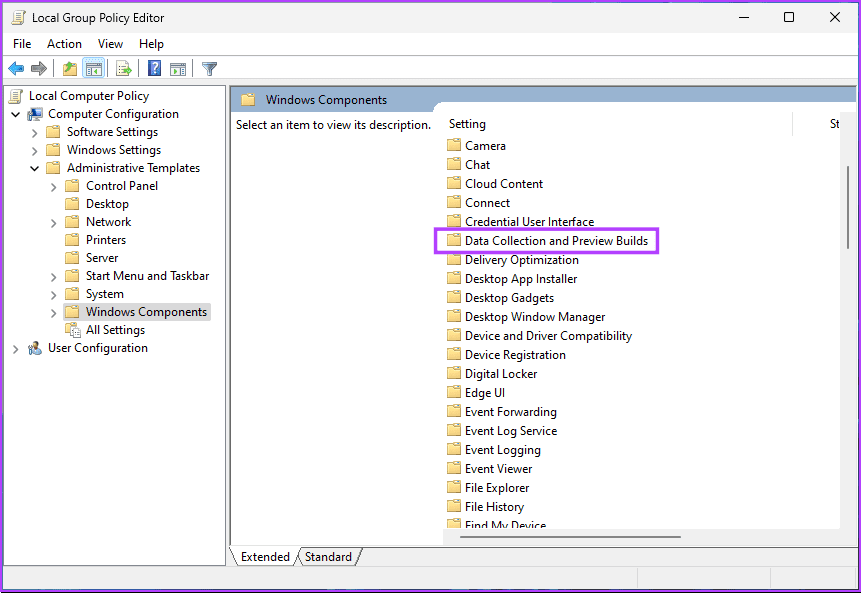Select Data Collection and Preview Builds
Image resolution: width=861 pixels, height=593 pixels.
tap(547, 240)
